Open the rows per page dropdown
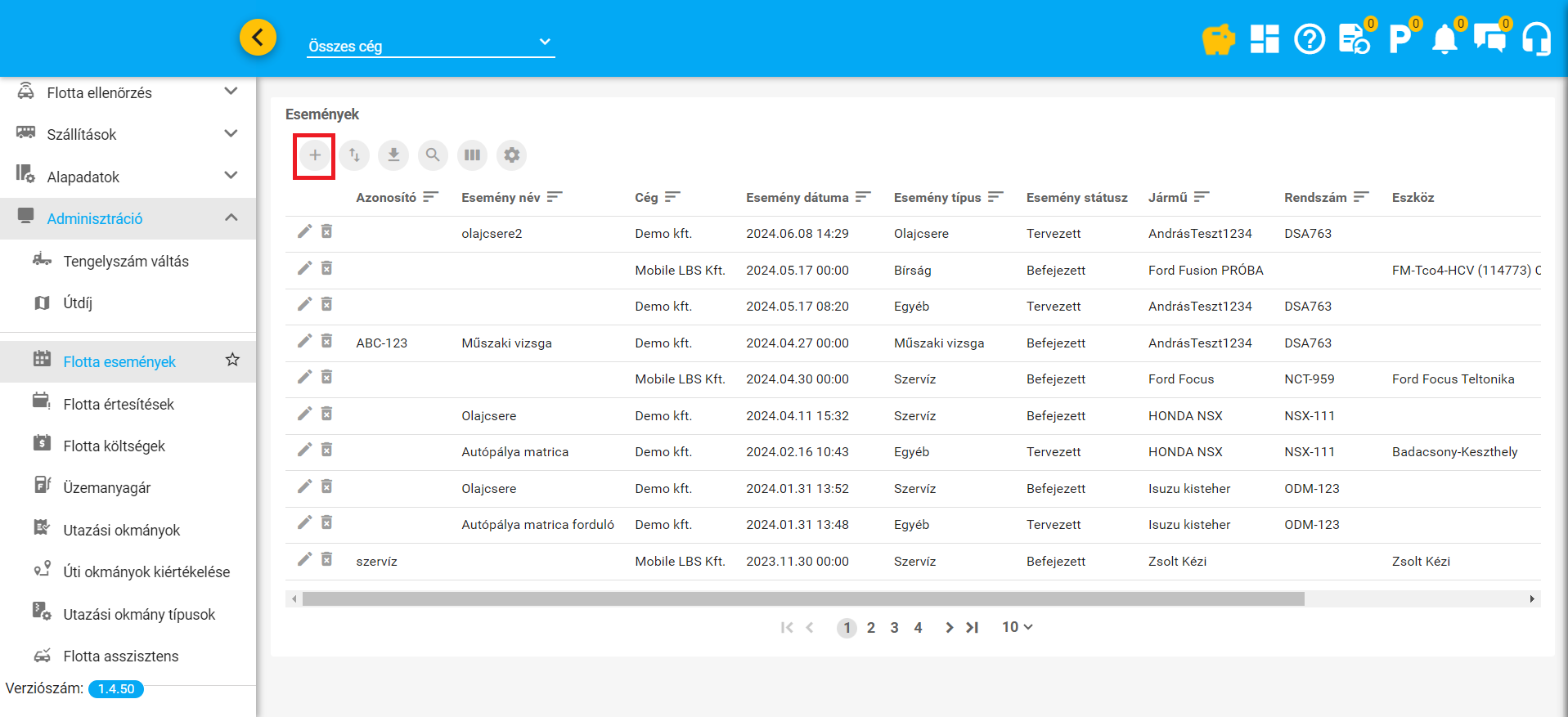The image size is (1568, 717). point(1017,627)
